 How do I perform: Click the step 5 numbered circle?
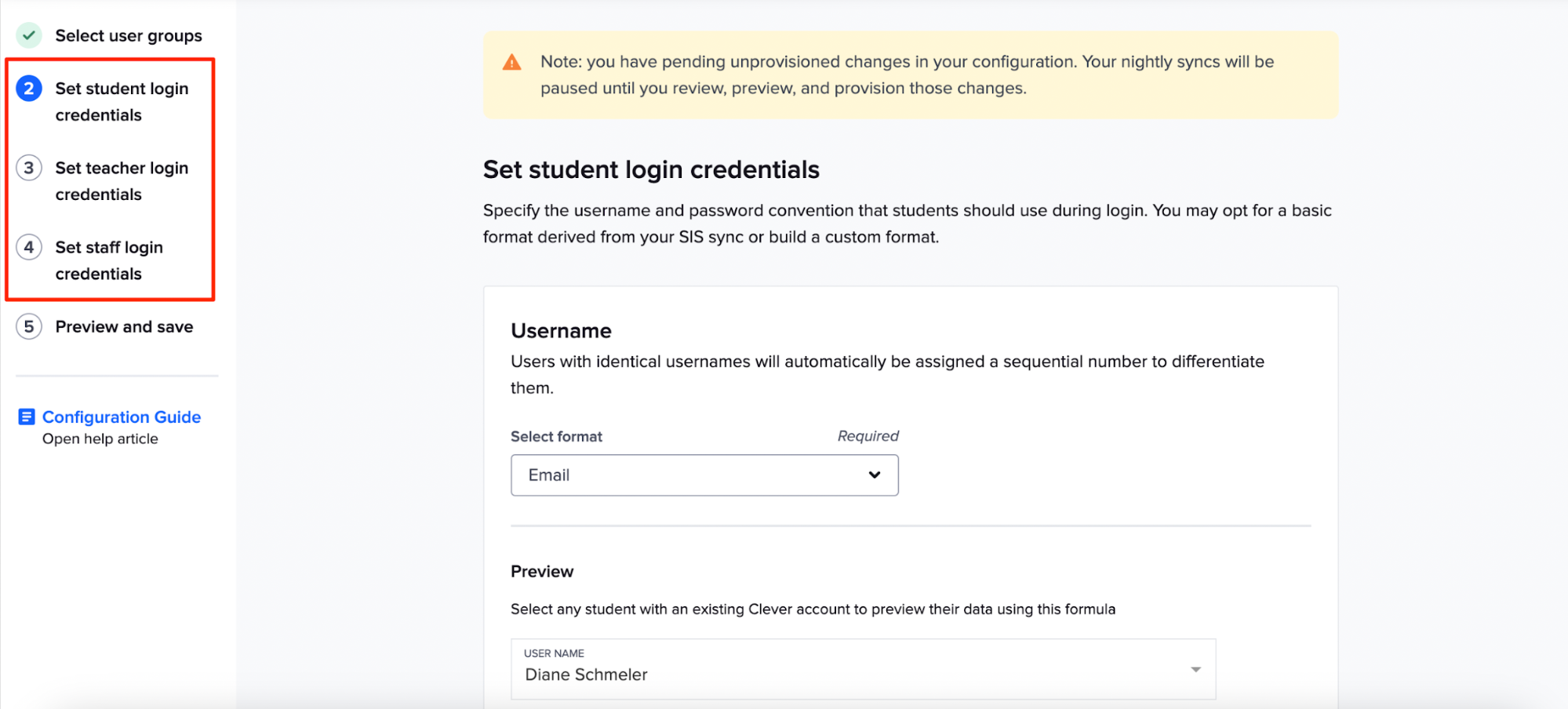(x=29, y=326)
